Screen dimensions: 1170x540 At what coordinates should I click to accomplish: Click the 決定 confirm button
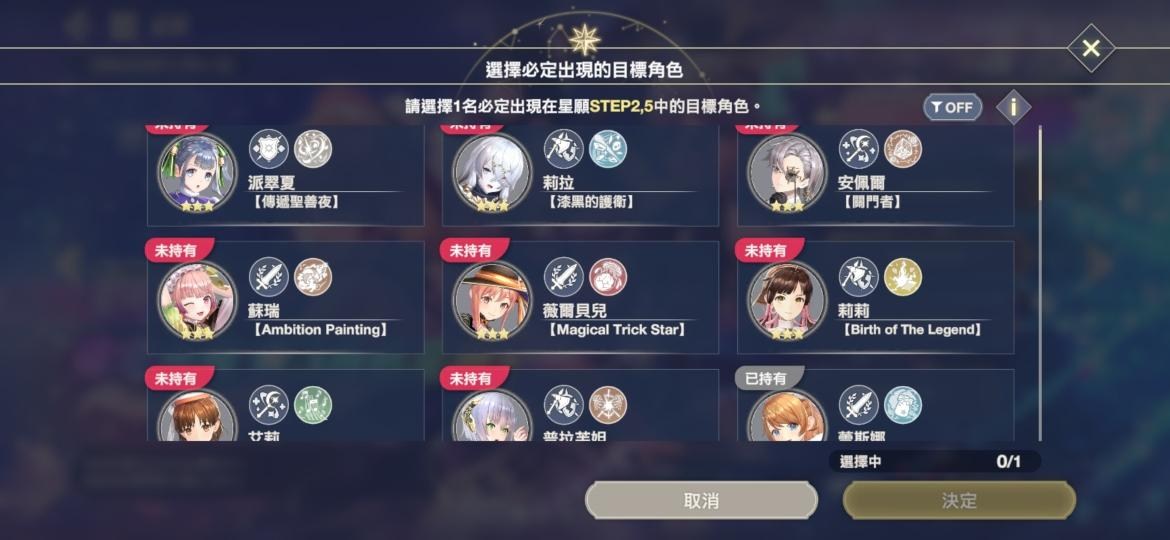click(x=959, y=500)
